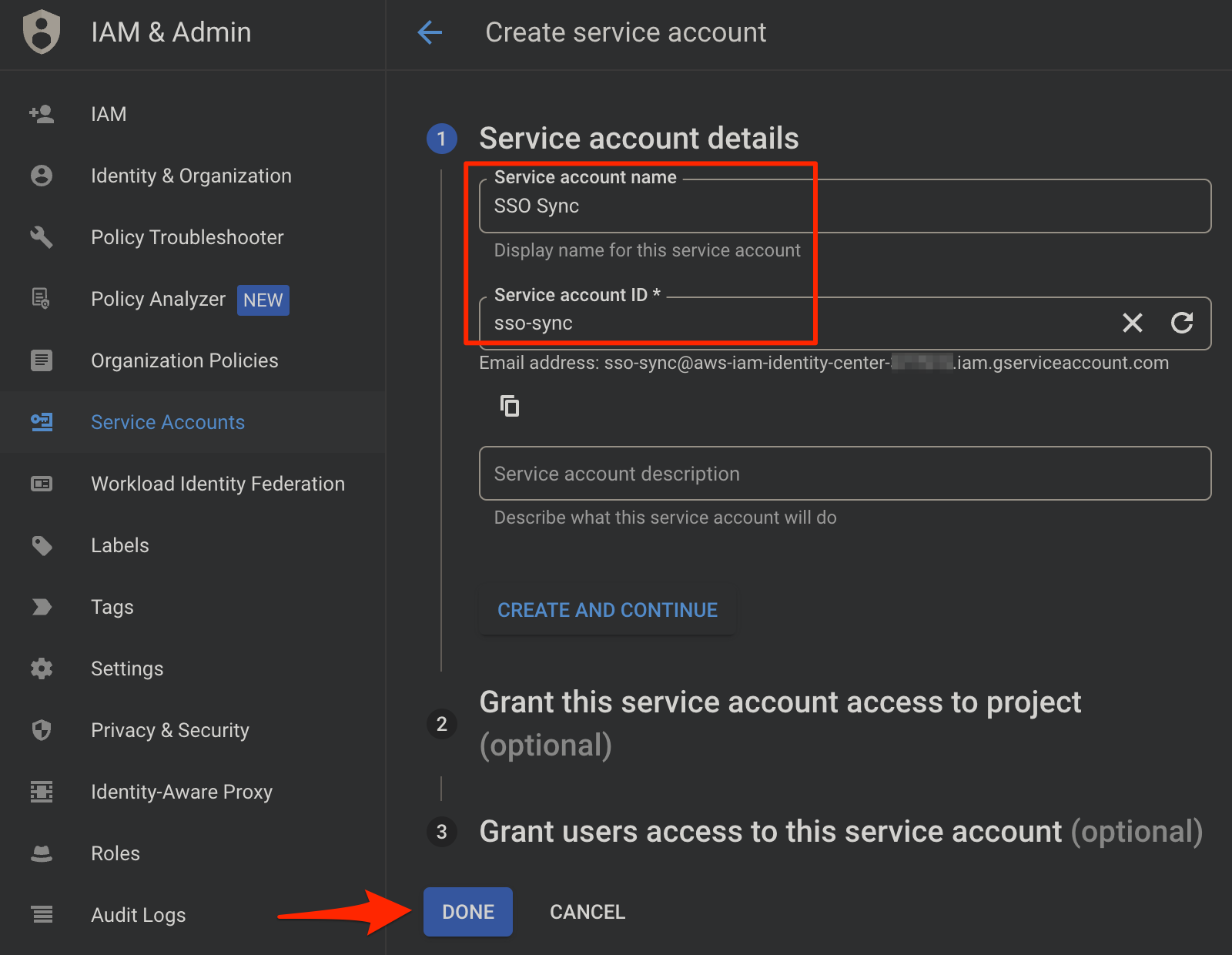Click the Labels tag icon
This screenshot has height=955, width=1232.
[42, 545]
